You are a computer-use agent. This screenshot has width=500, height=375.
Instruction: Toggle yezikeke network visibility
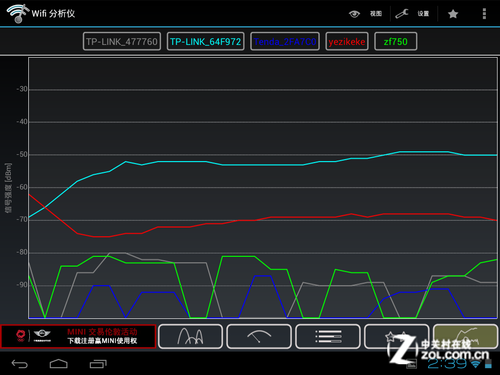click(347, 41)
